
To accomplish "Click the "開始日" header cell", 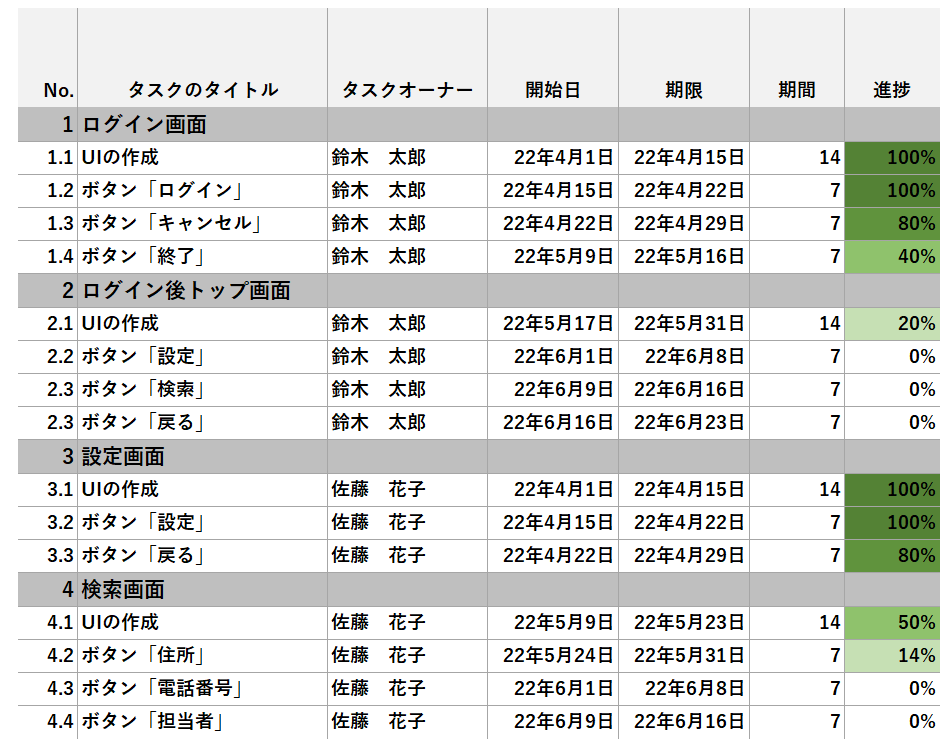I will (x=553, y=90).
